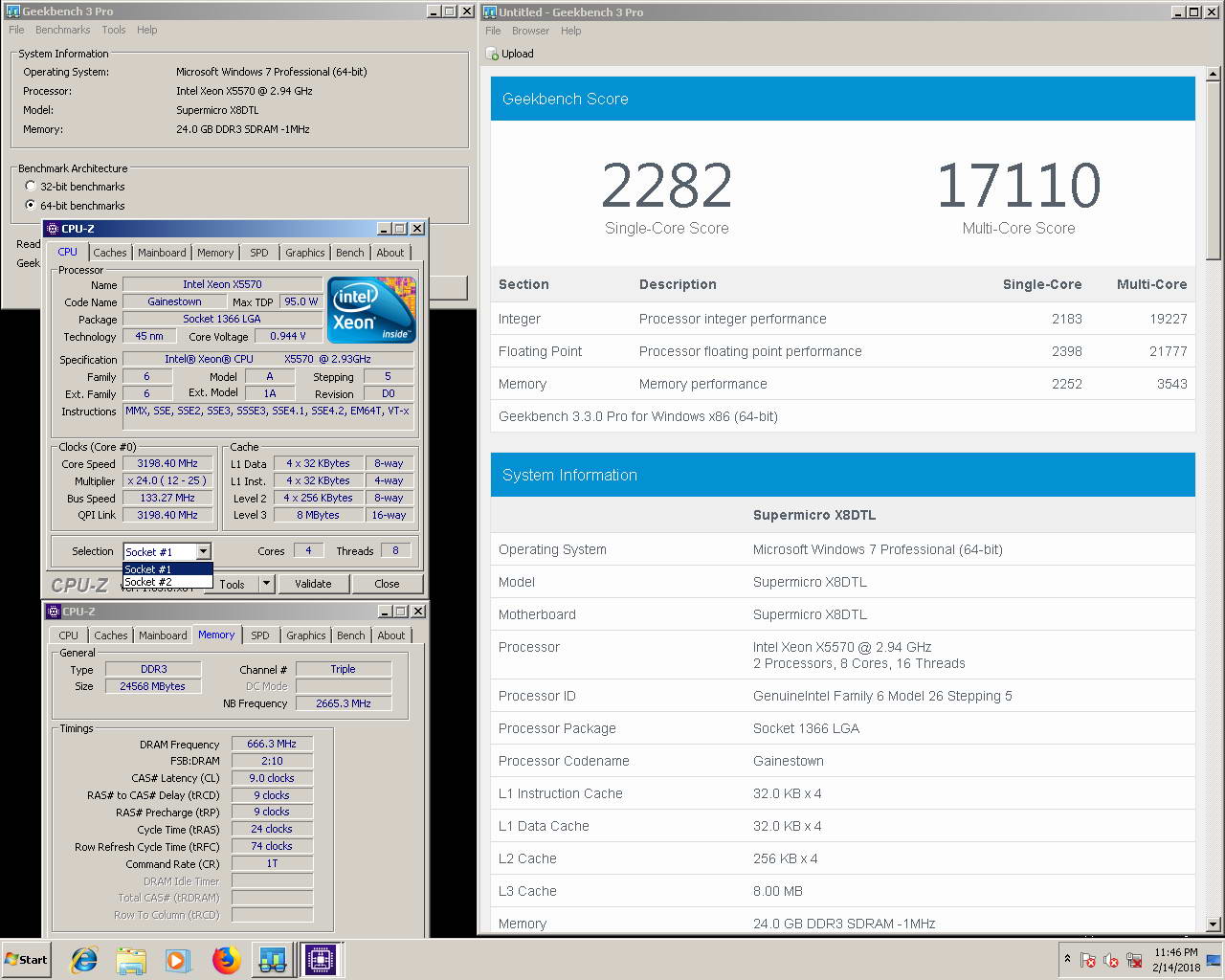Click Geekbench 3 Pro main window title icon
1225x980 pixels.
(x=12, y=11)
